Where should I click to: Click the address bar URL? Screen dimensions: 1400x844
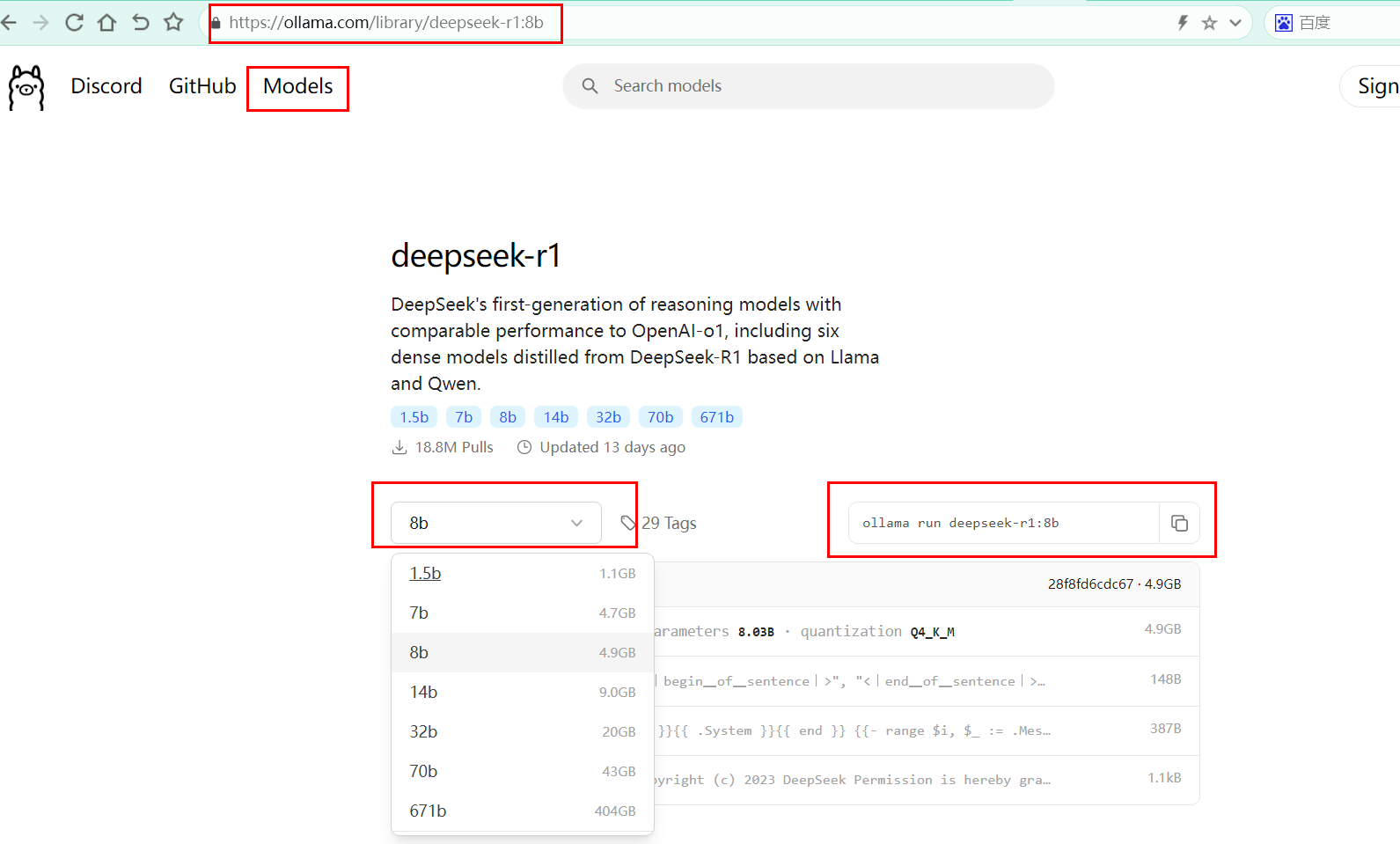(386, 23)
